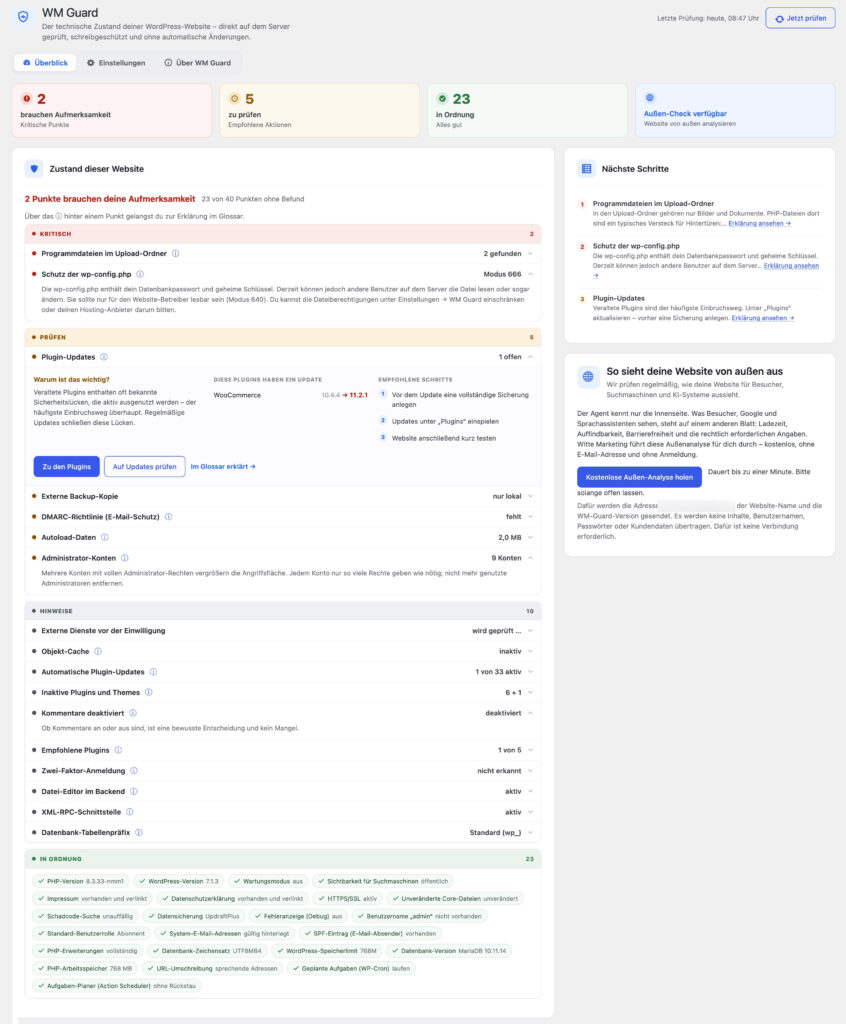846x1024 pixels.
Task: Go to plugins via Zu den Plugins
Action: tap(67, 467)
